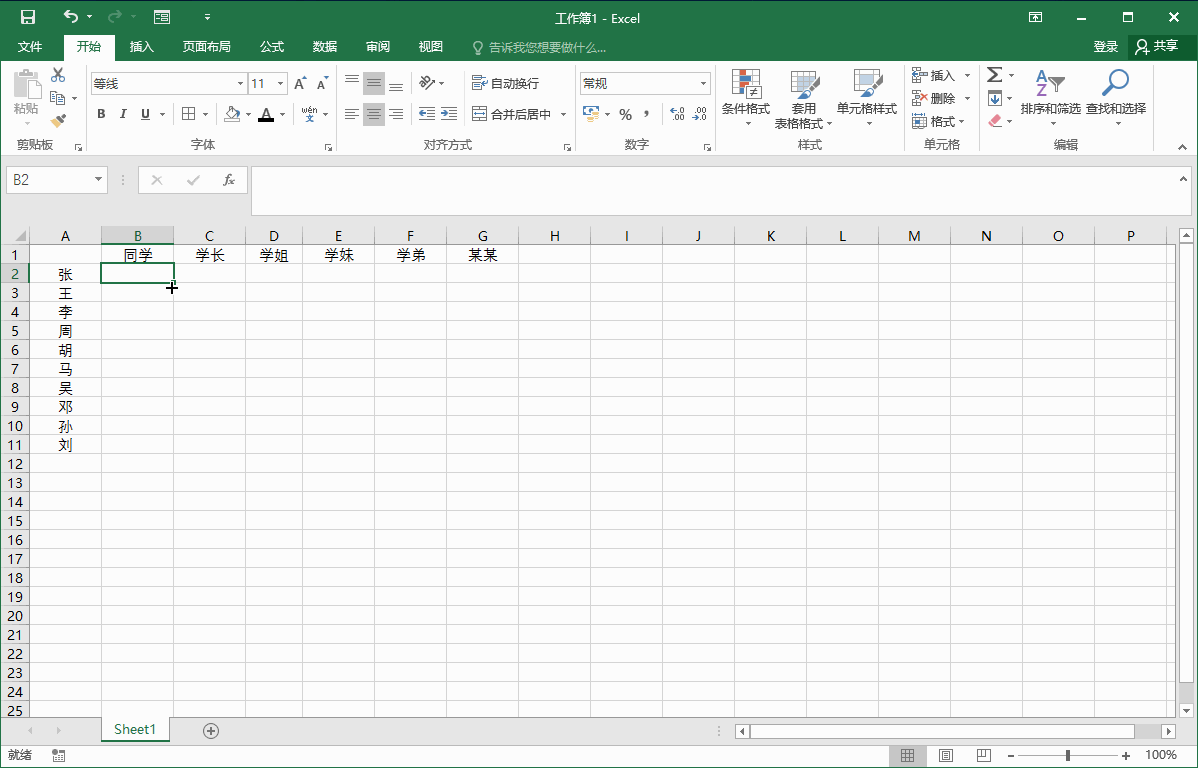Click the Paste clipboard icon
Screen dimensions: 1198x768
pyautogui.click(x=27, y=85)
